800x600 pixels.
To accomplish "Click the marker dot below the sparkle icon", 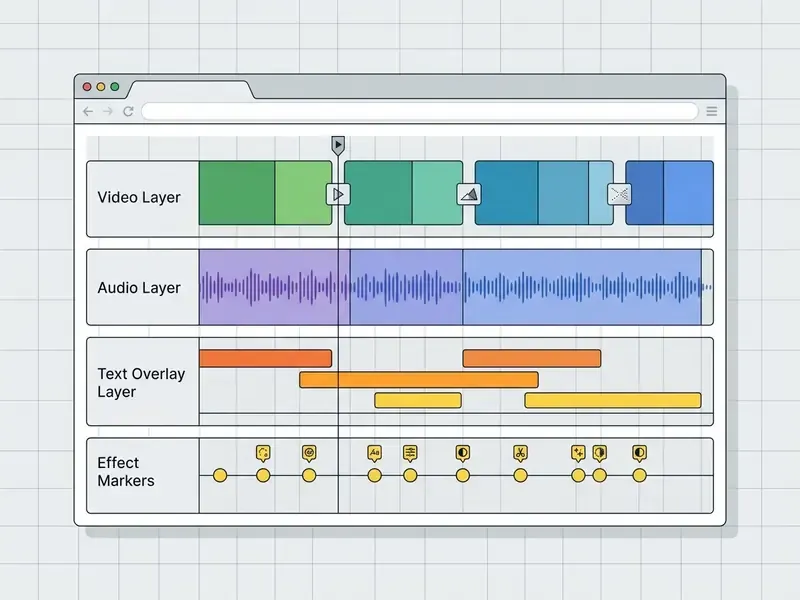I will (x=578, y=476).
